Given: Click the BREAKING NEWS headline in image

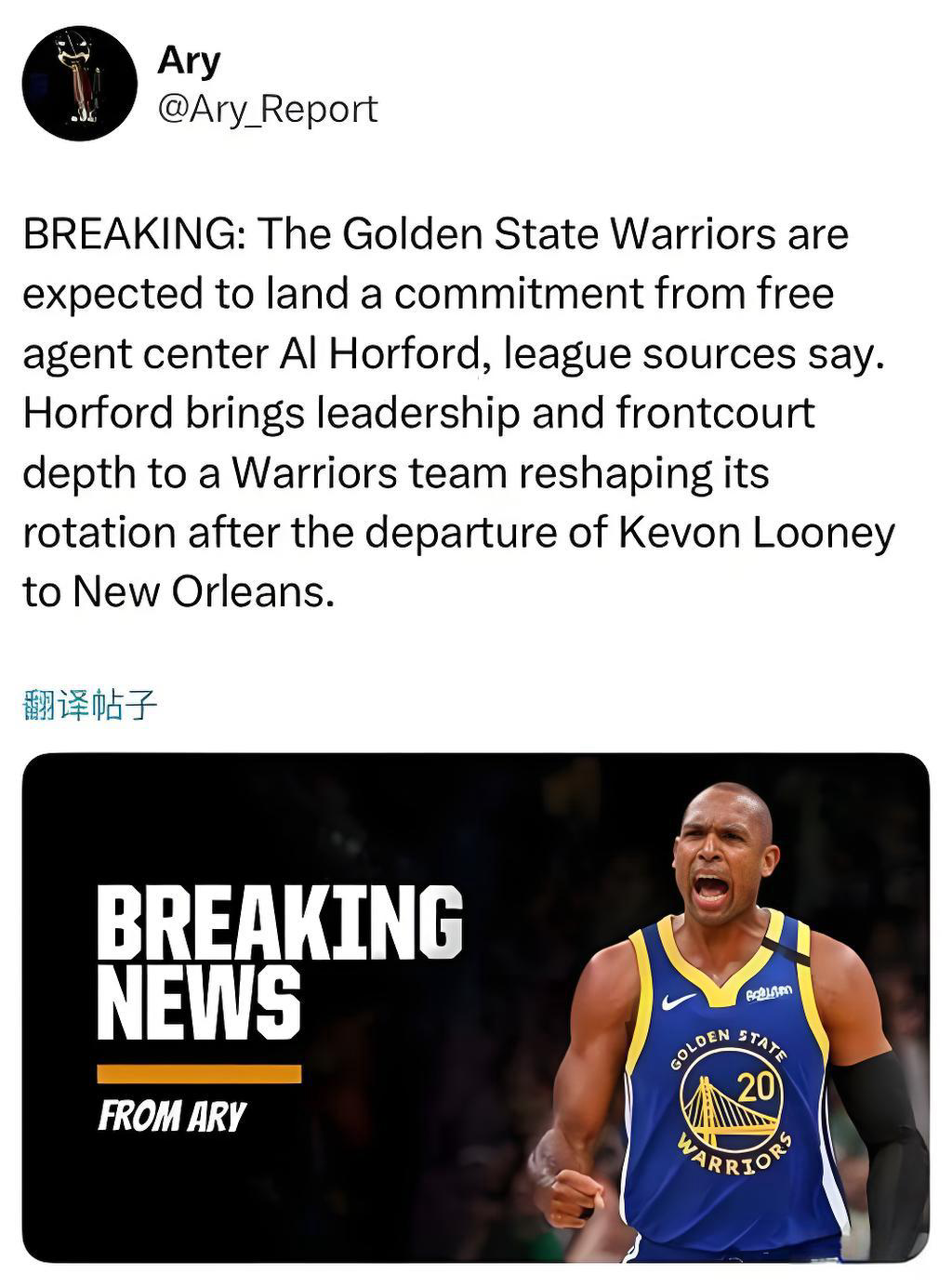Looking at the screenshot, I should tap(279, 962).
